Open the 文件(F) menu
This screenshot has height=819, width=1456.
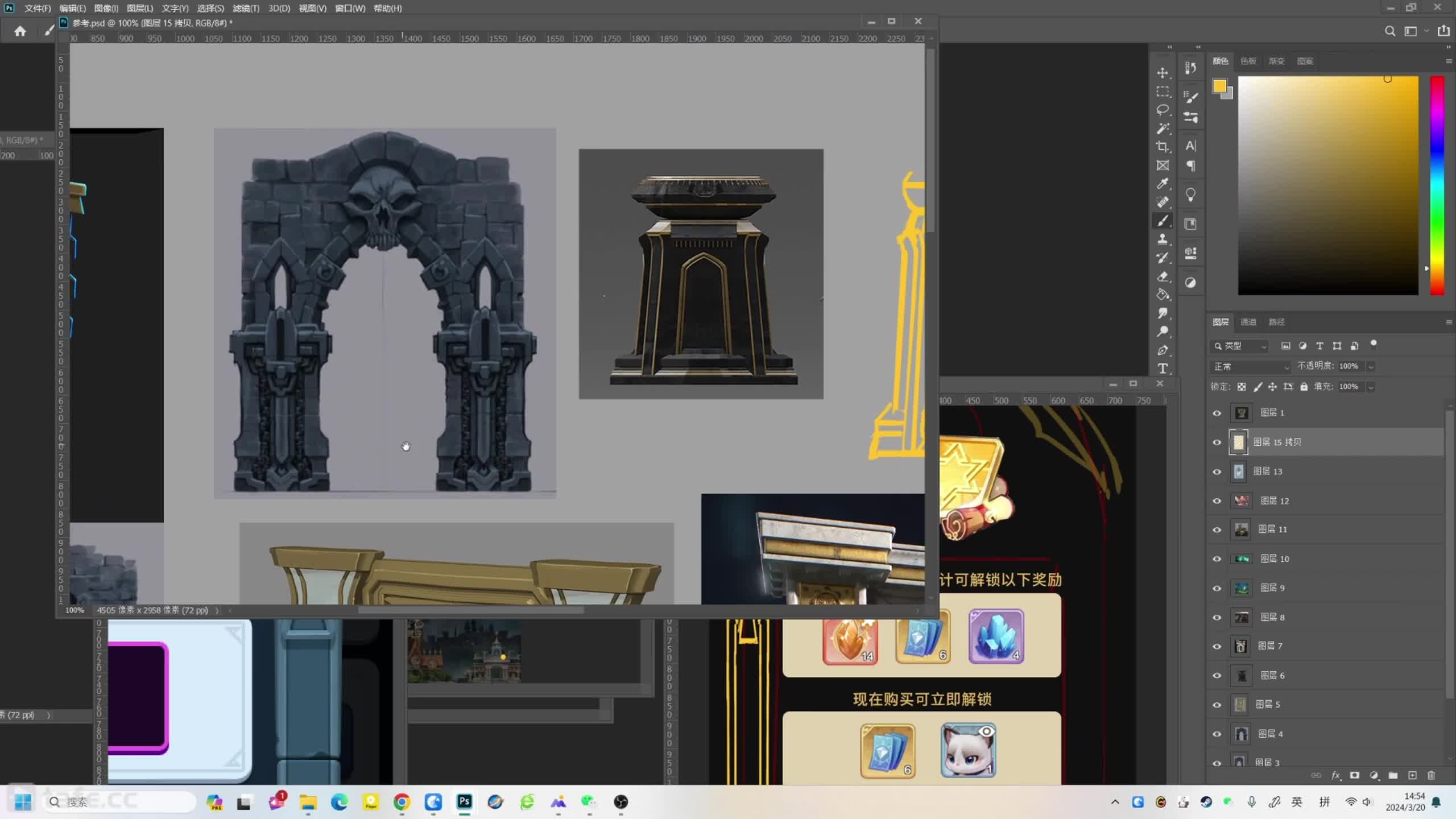point(38,8)
